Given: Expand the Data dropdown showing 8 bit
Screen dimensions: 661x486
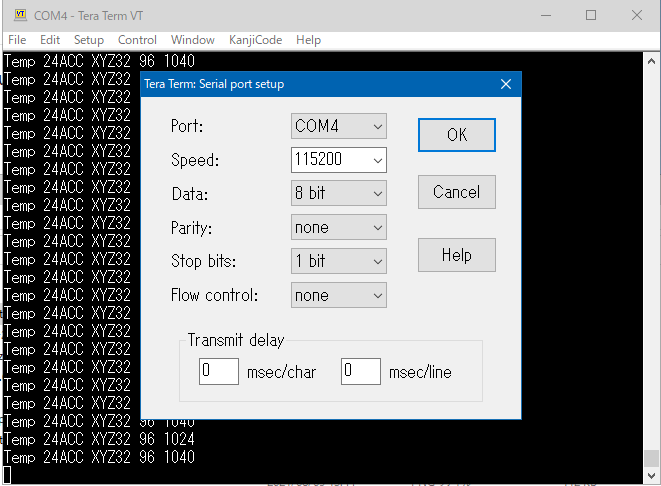Looking at the screenshot, I should (339, 193).
